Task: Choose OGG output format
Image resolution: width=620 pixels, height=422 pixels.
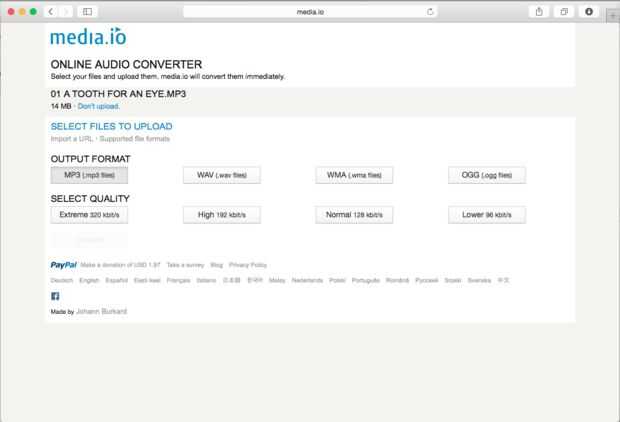Action: pos(487,175)
